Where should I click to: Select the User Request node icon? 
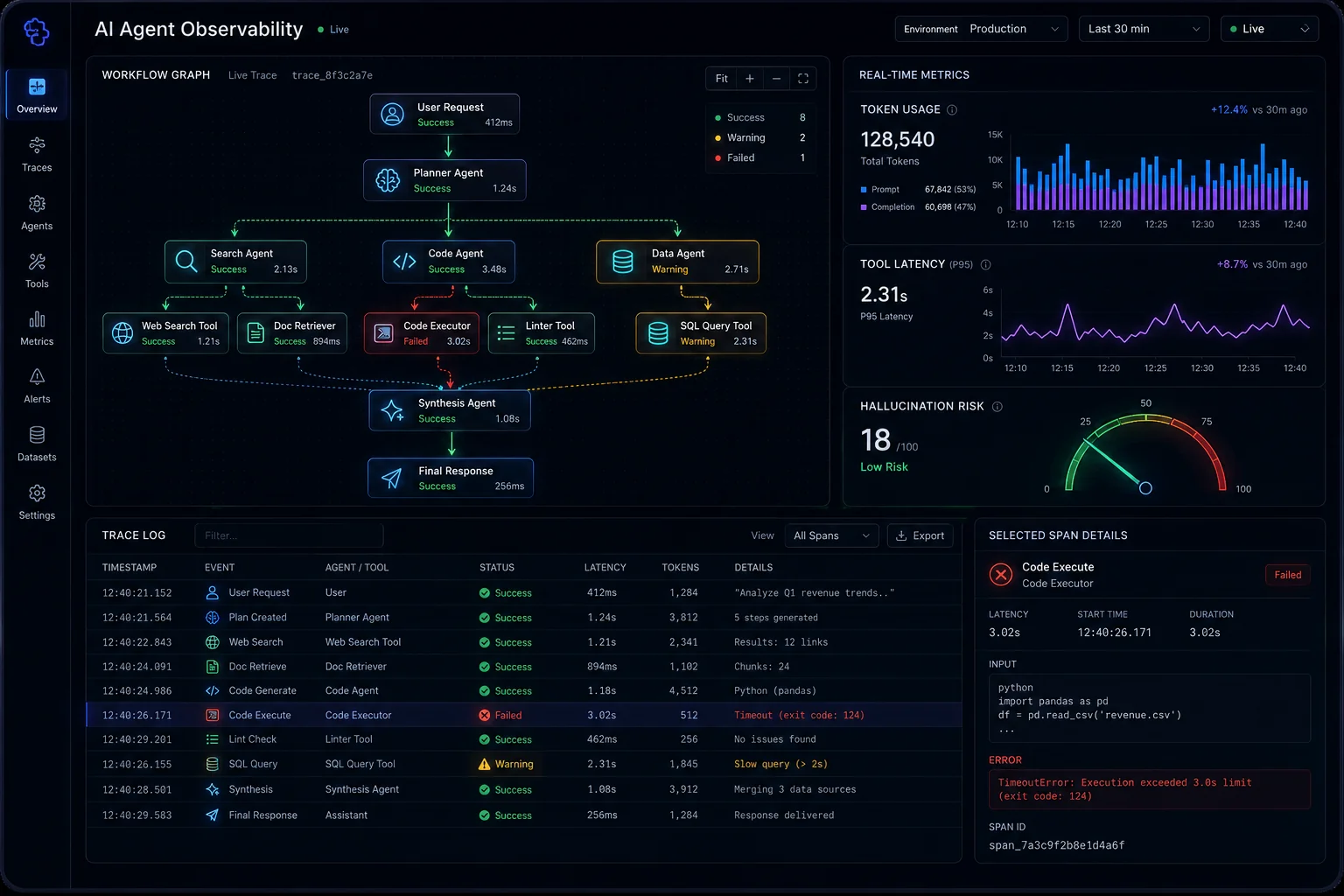[x=393, y=114]
